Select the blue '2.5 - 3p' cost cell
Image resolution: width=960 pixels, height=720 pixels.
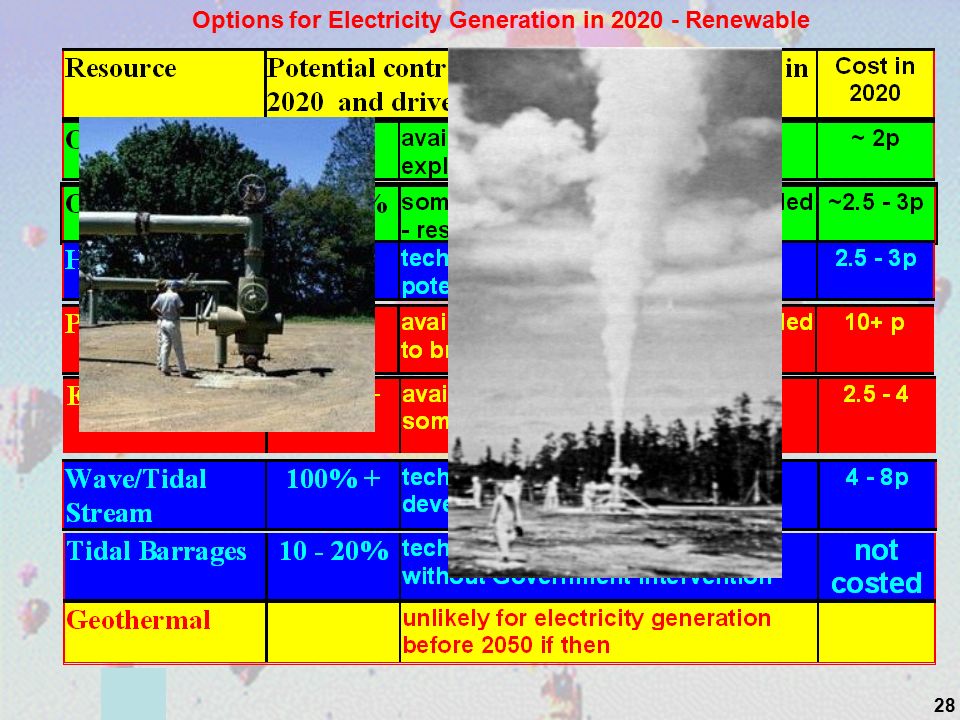pos(875,271)
